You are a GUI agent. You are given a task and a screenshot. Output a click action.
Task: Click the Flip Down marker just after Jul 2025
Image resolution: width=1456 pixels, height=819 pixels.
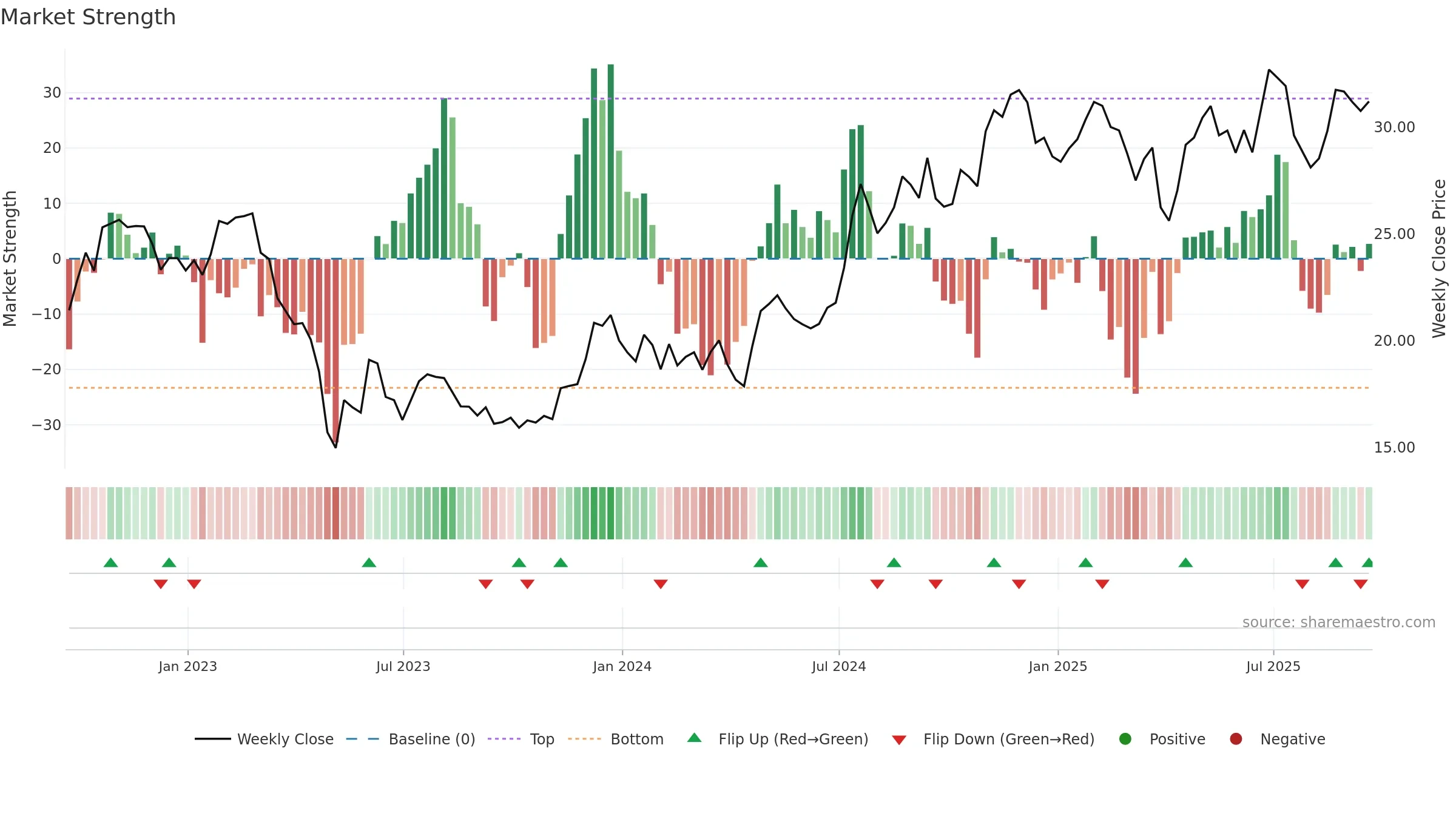tap(1303, 584)
